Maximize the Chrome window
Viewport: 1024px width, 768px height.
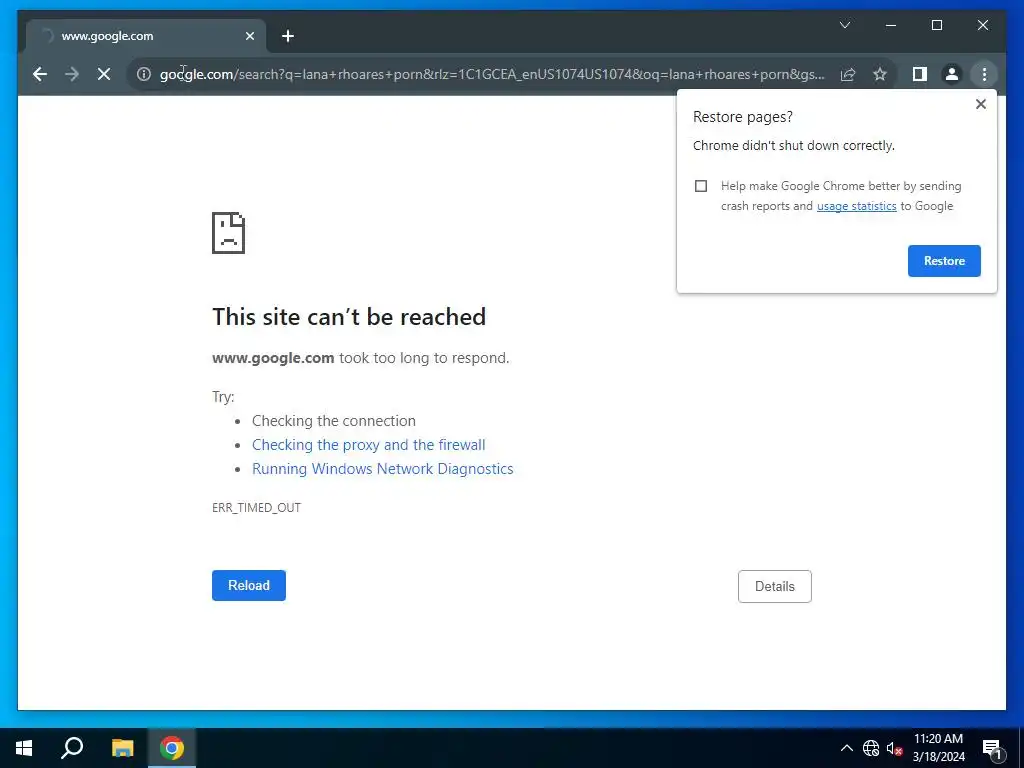pyautogui.click(x=936, y=25)
